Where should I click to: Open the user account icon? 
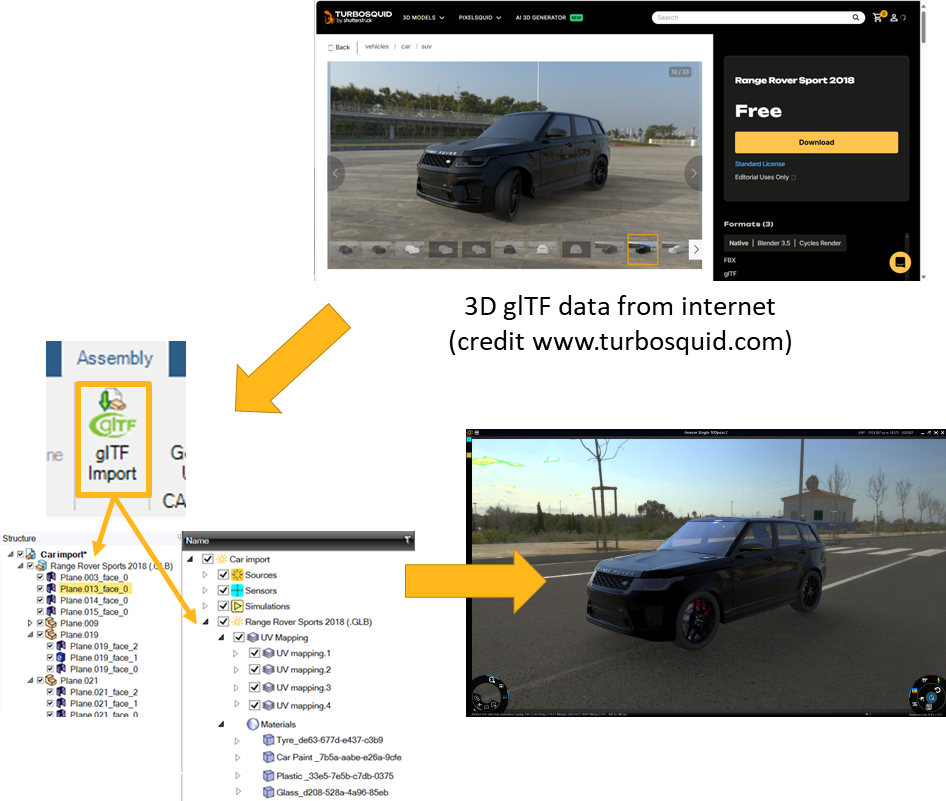pyautogui.click(x=894, y=17)
